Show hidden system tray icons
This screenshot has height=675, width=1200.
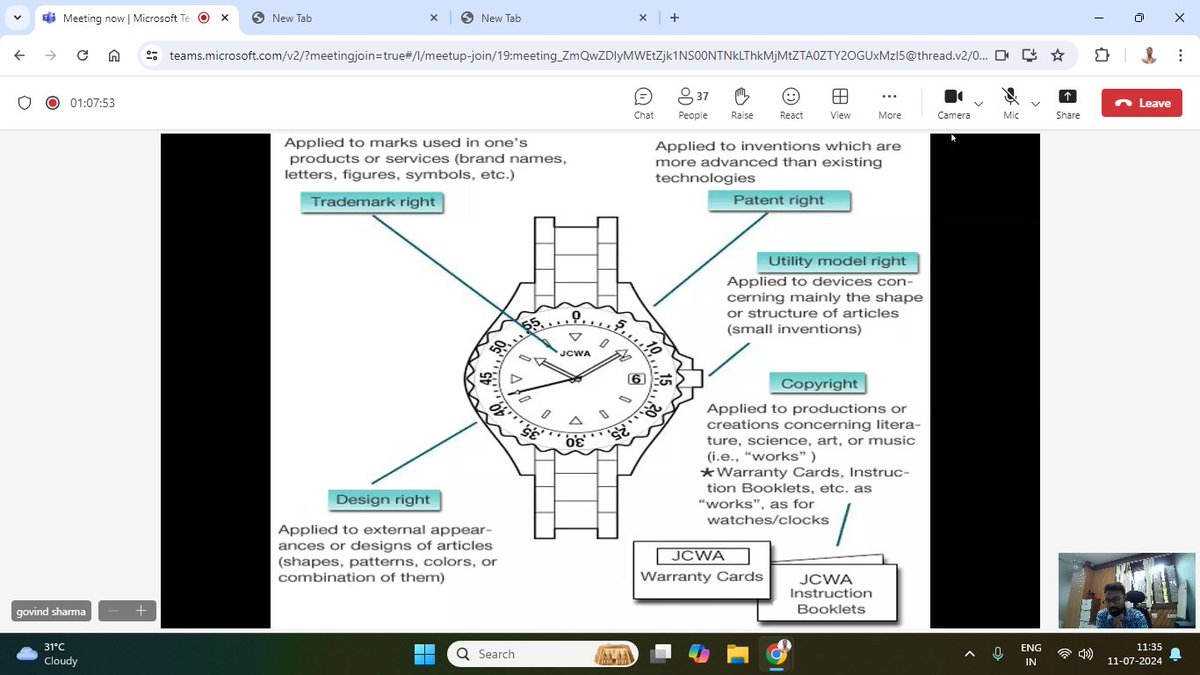pos(969,654)
